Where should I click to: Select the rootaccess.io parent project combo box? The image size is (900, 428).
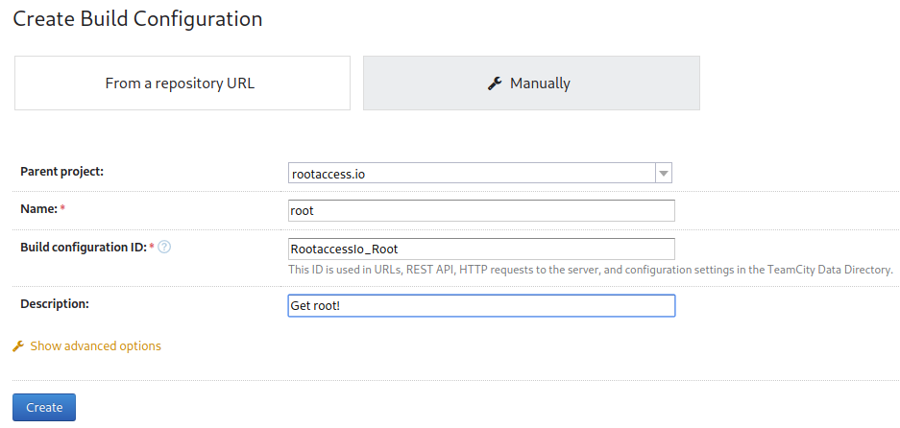click(470, 174)
